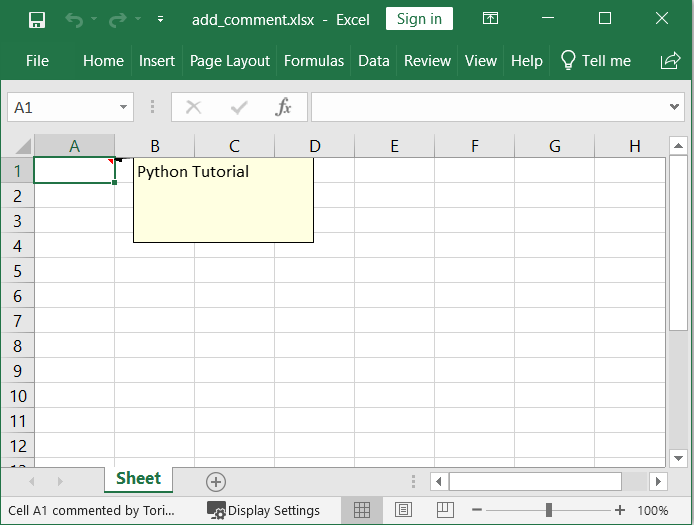Switch to the View tab
This screenshot has height=525, width=694.
point(481,61)
